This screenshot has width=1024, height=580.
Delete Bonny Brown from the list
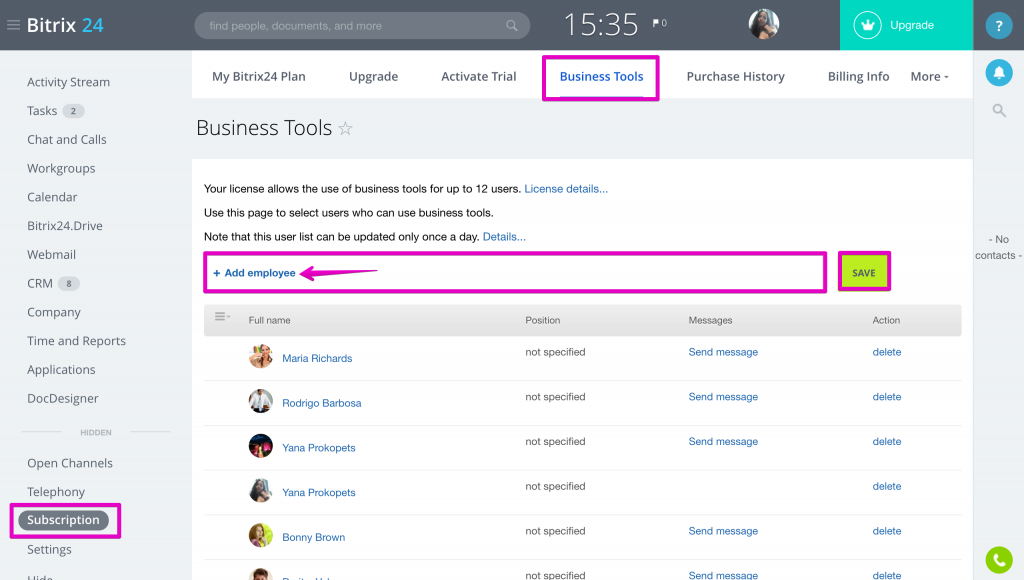[x=886, y=531]
